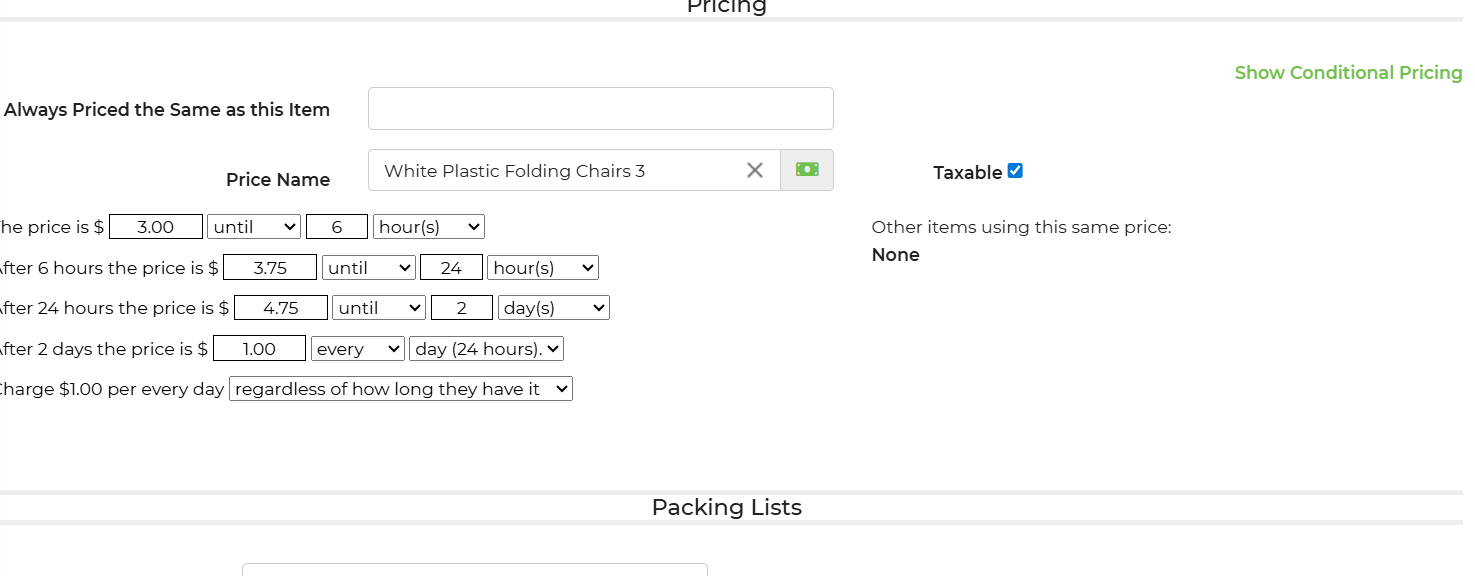Click Show Conditional Pricing link

1348,73
